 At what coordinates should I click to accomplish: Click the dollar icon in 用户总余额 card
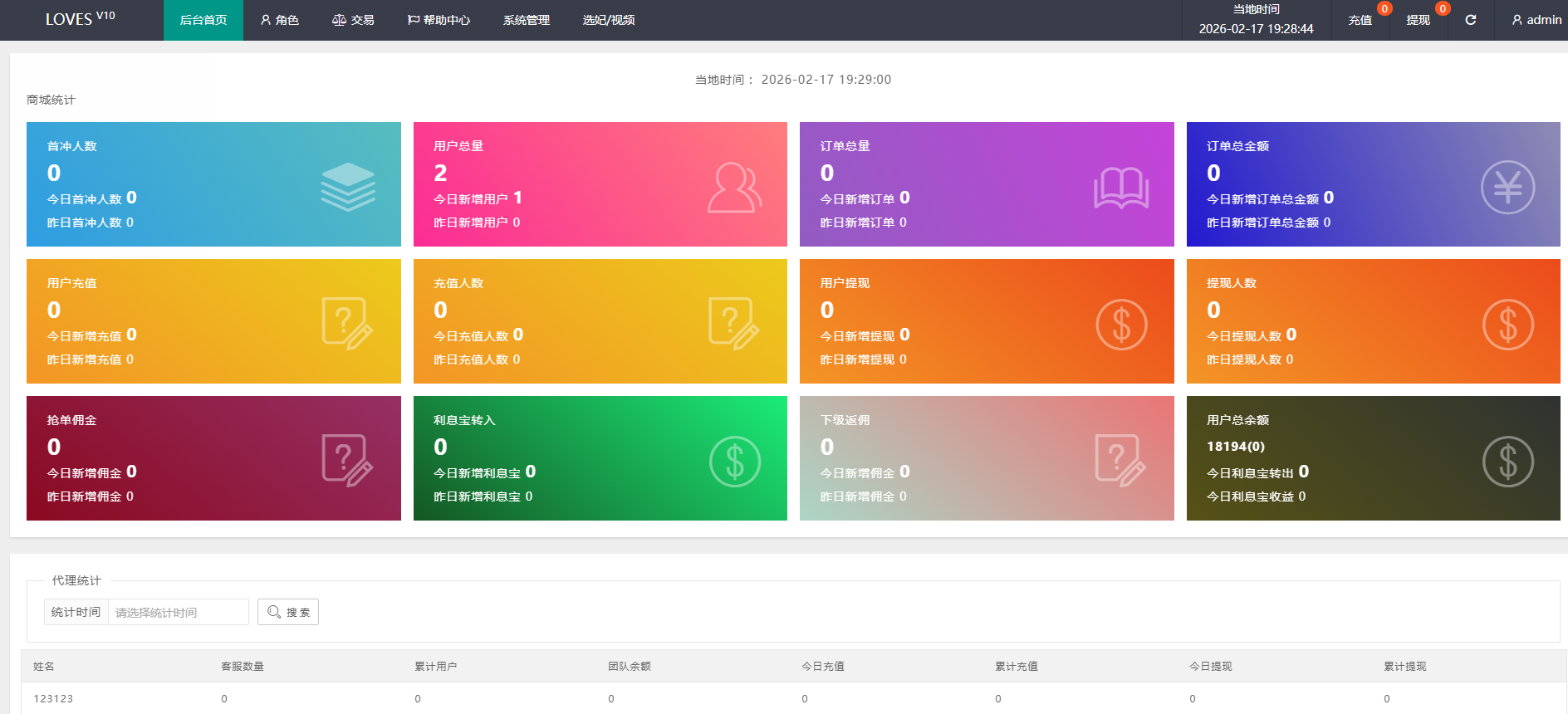coord(1507,462)
